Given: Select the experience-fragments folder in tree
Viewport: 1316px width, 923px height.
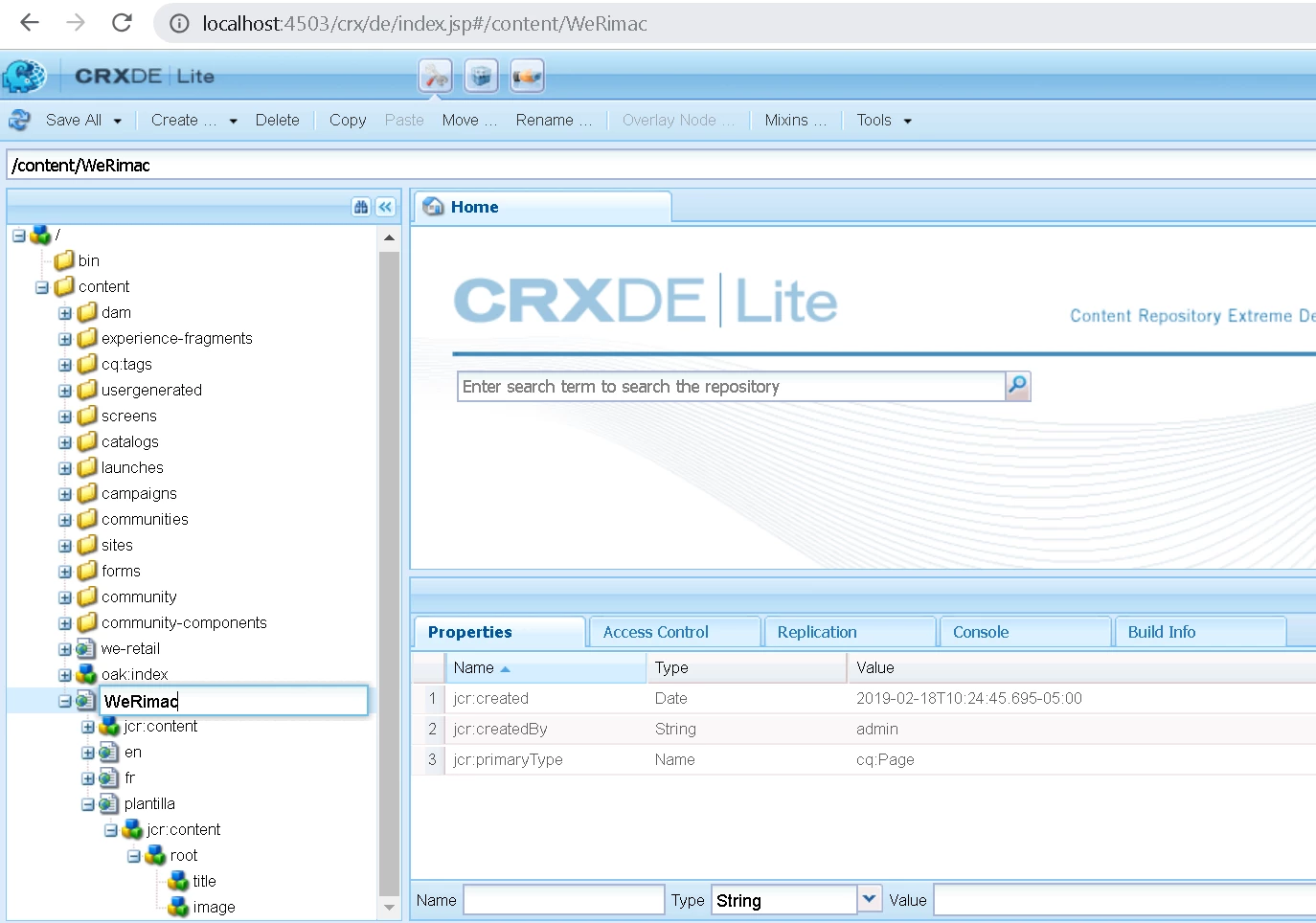Looking at the screenshot, I should (176, 338).
